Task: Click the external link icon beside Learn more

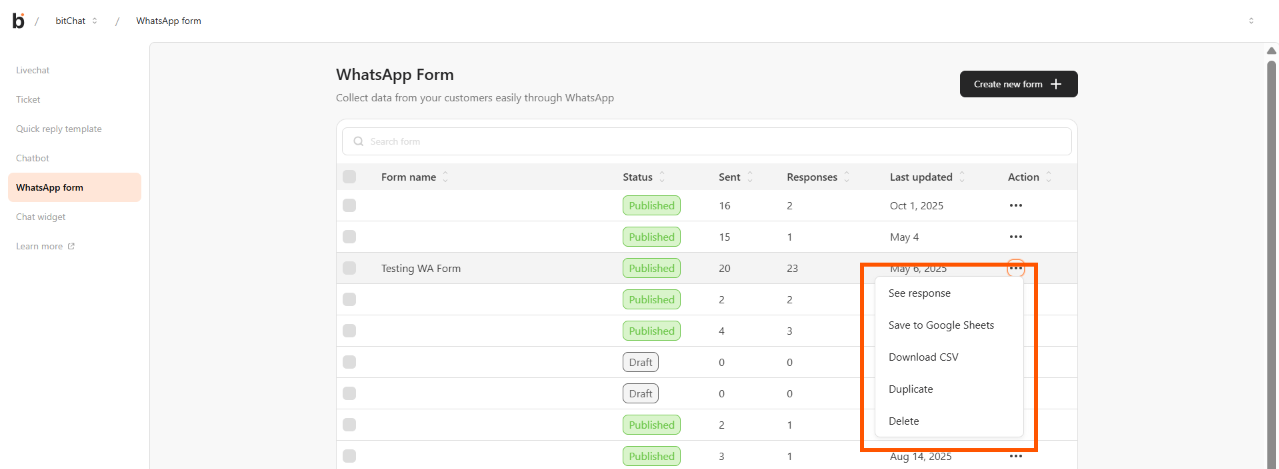Action: (x=71, y=246)
